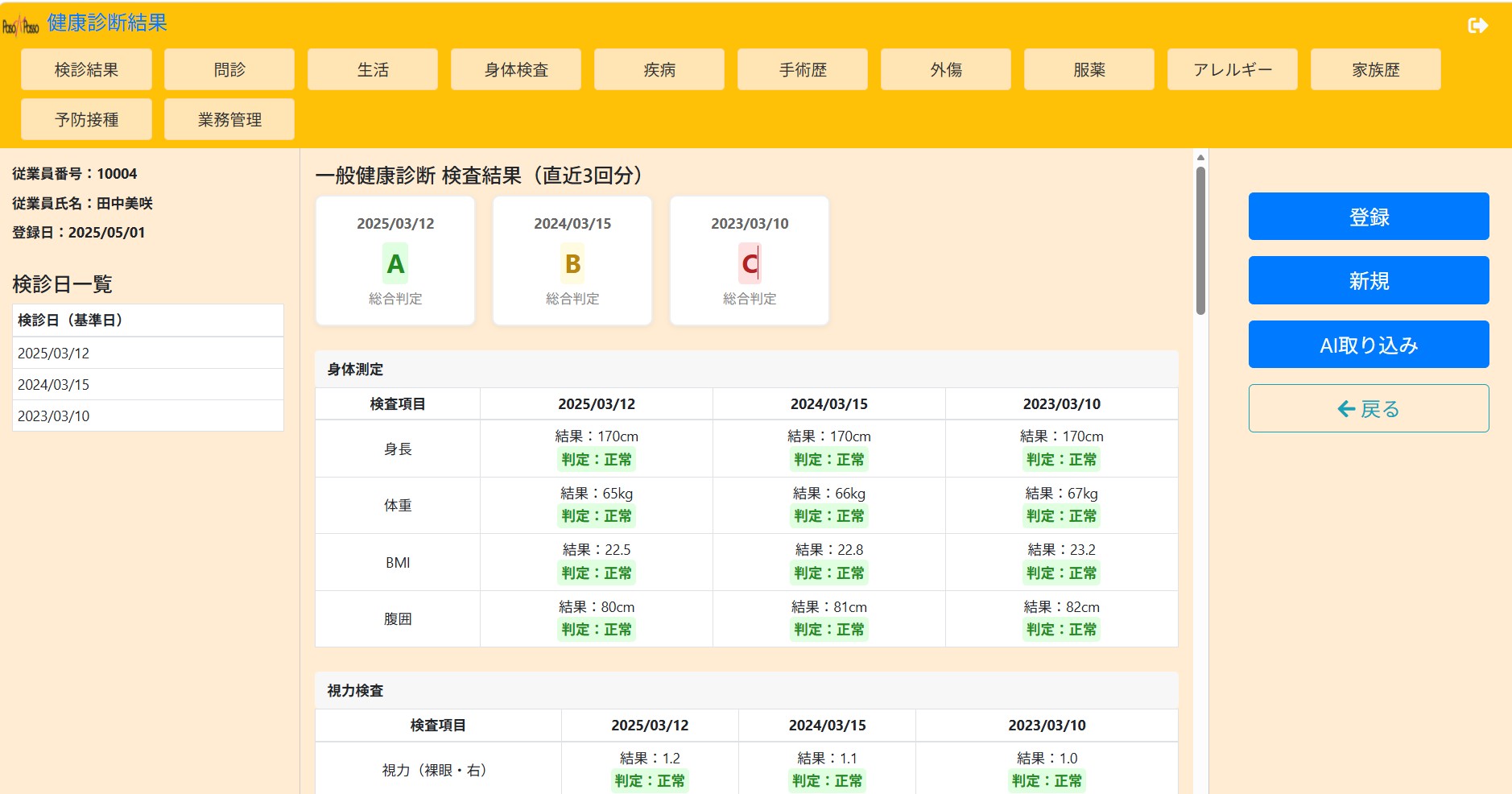Go to the アレルギー tab
This screenshot has width=1512, height=794.
[1232, 70]
